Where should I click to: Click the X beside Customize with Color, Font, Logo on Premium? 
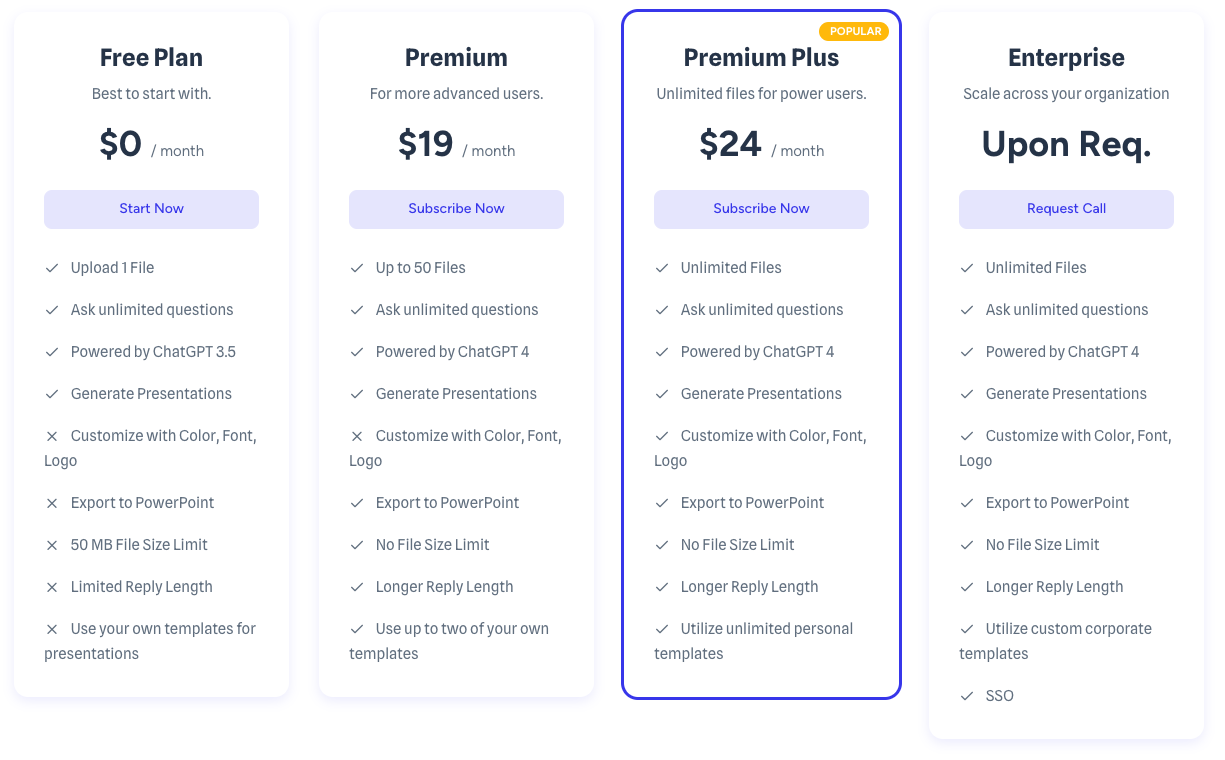357,436
